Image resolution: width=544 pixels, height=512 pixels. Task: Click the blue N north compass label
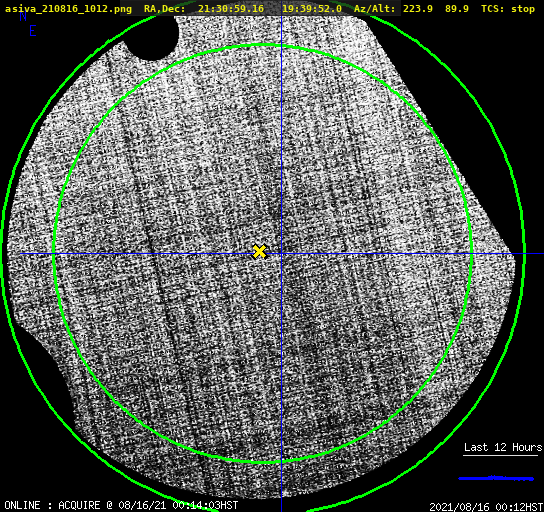click(x=23, y=16)
